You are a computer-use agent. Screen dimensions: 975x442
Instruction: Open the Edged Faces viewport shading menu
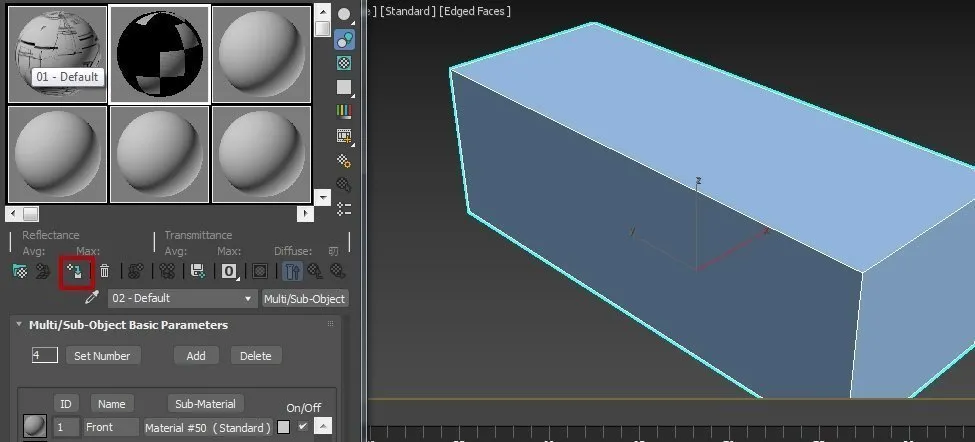click(x=476, y=11)
